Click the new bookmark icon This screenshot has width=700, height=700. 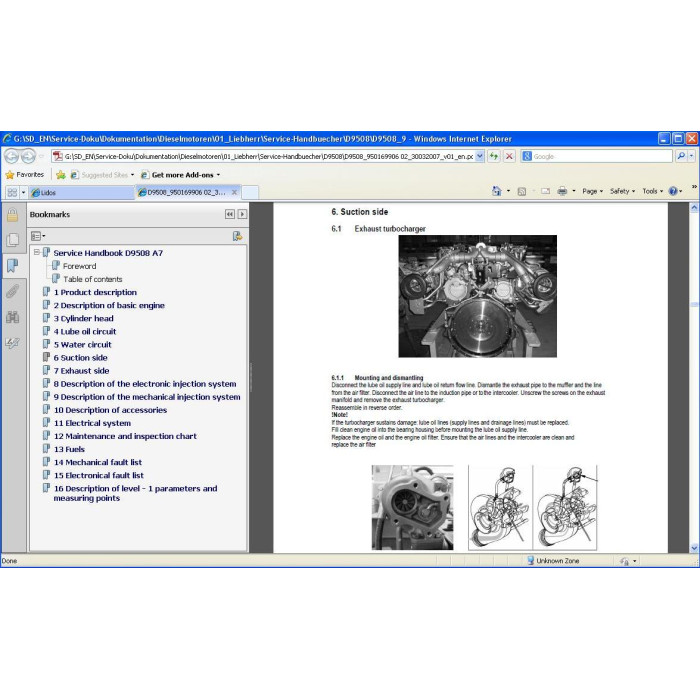pos(237,236)
